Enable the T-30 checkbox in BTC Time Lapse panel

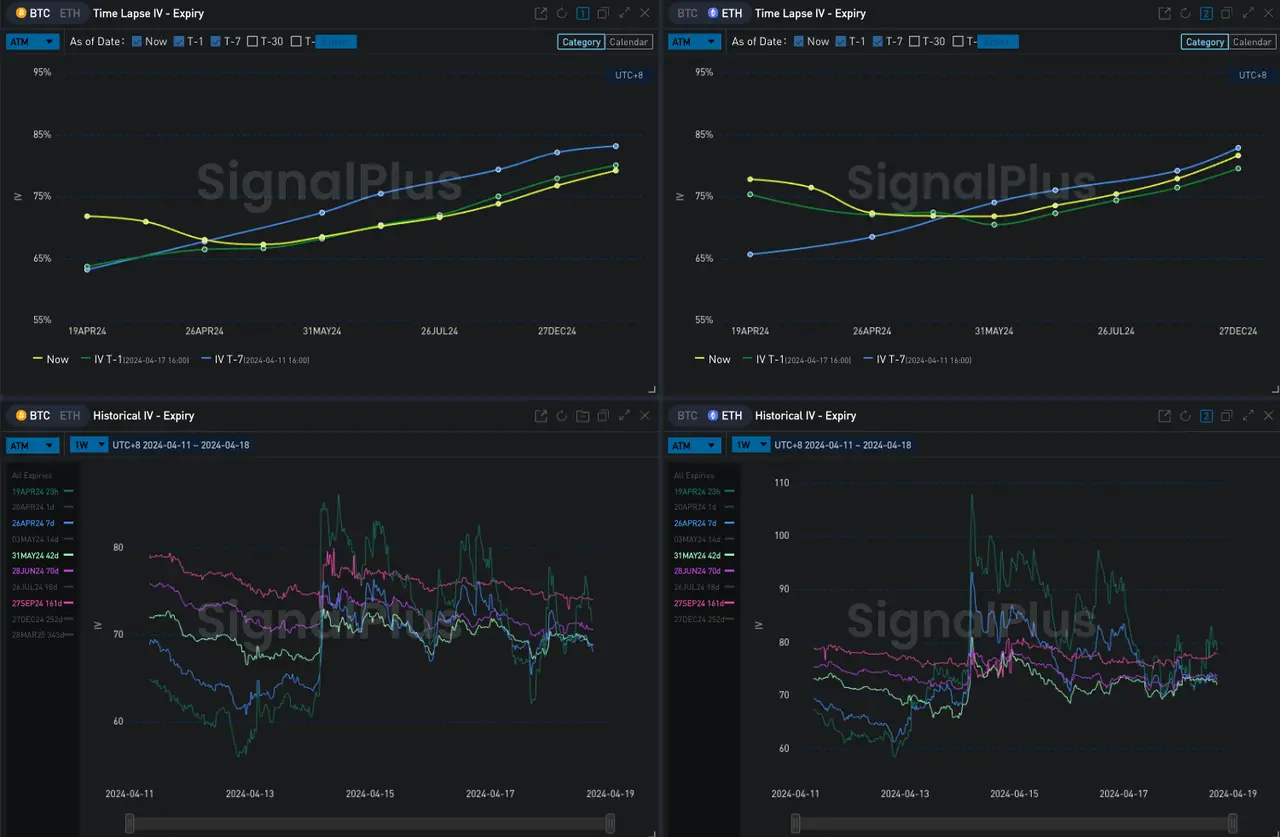[x=252, y=42]
